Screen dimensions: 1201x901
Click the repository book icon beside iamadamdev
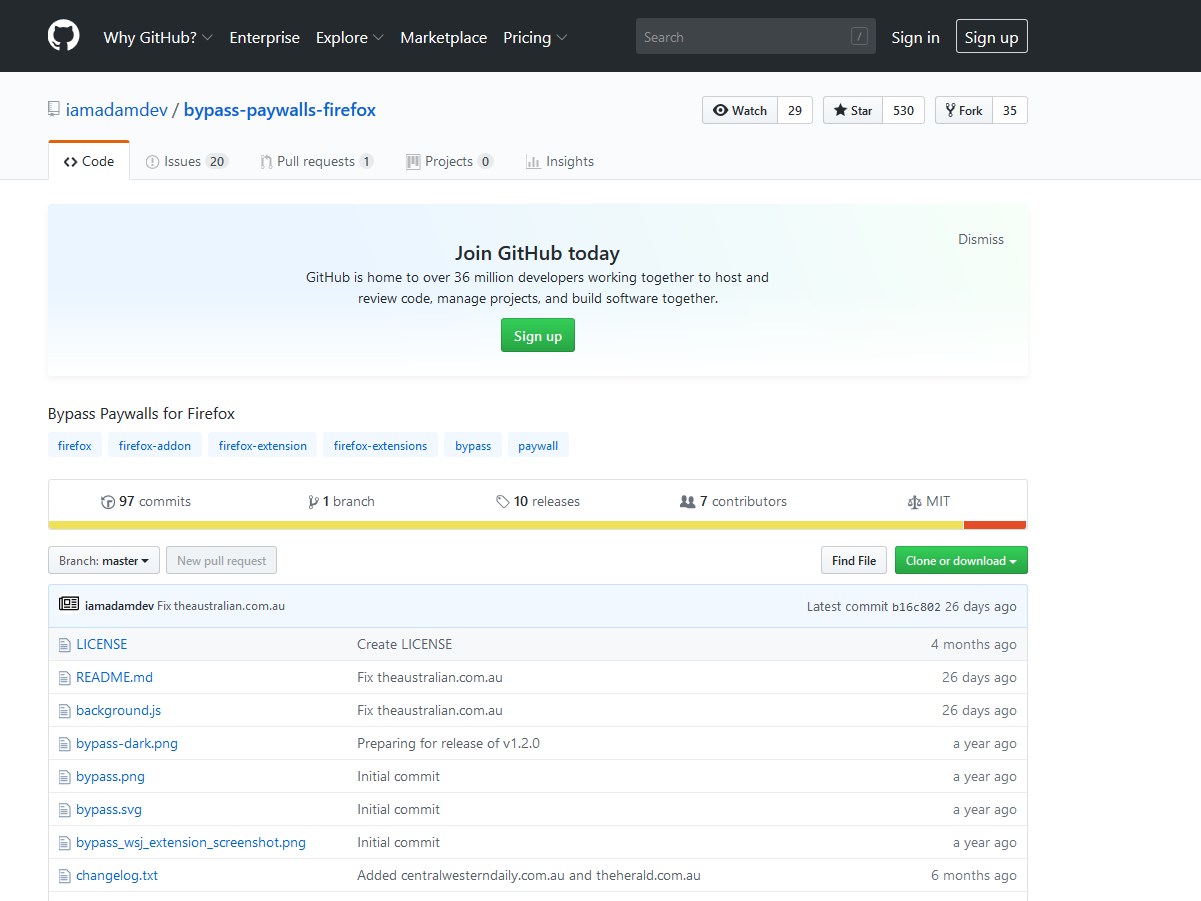(x=54, y=109)
